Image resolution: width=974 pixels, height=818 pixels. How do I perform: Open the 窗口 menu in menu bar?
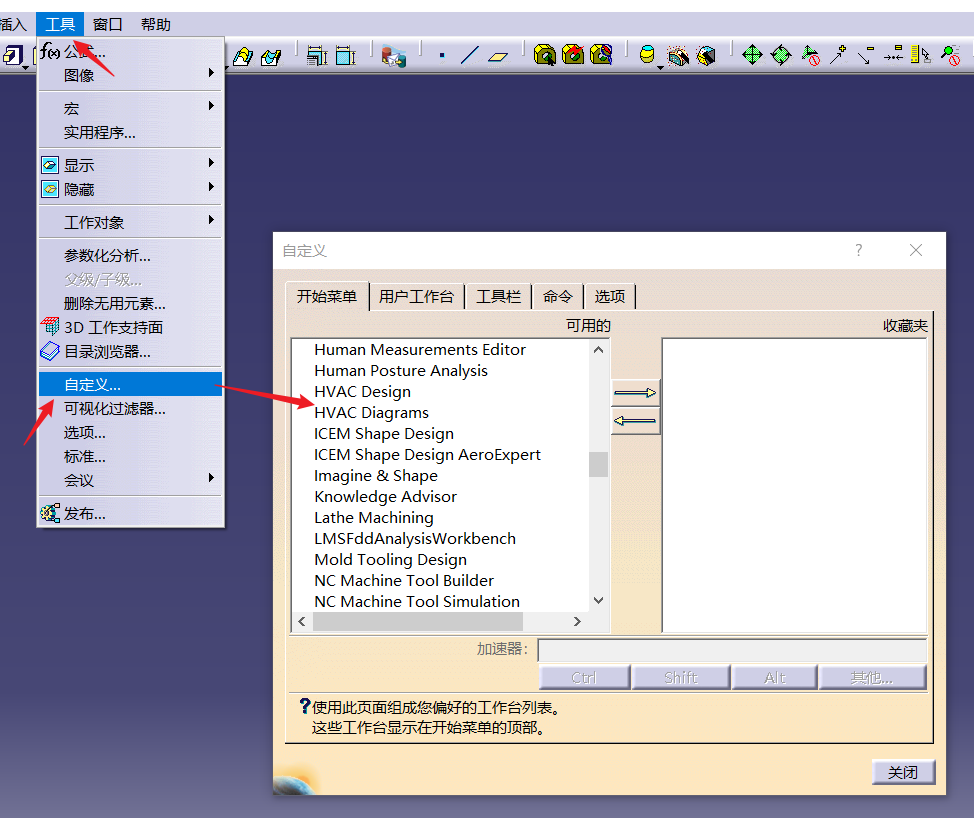click(x=107, y=24)
